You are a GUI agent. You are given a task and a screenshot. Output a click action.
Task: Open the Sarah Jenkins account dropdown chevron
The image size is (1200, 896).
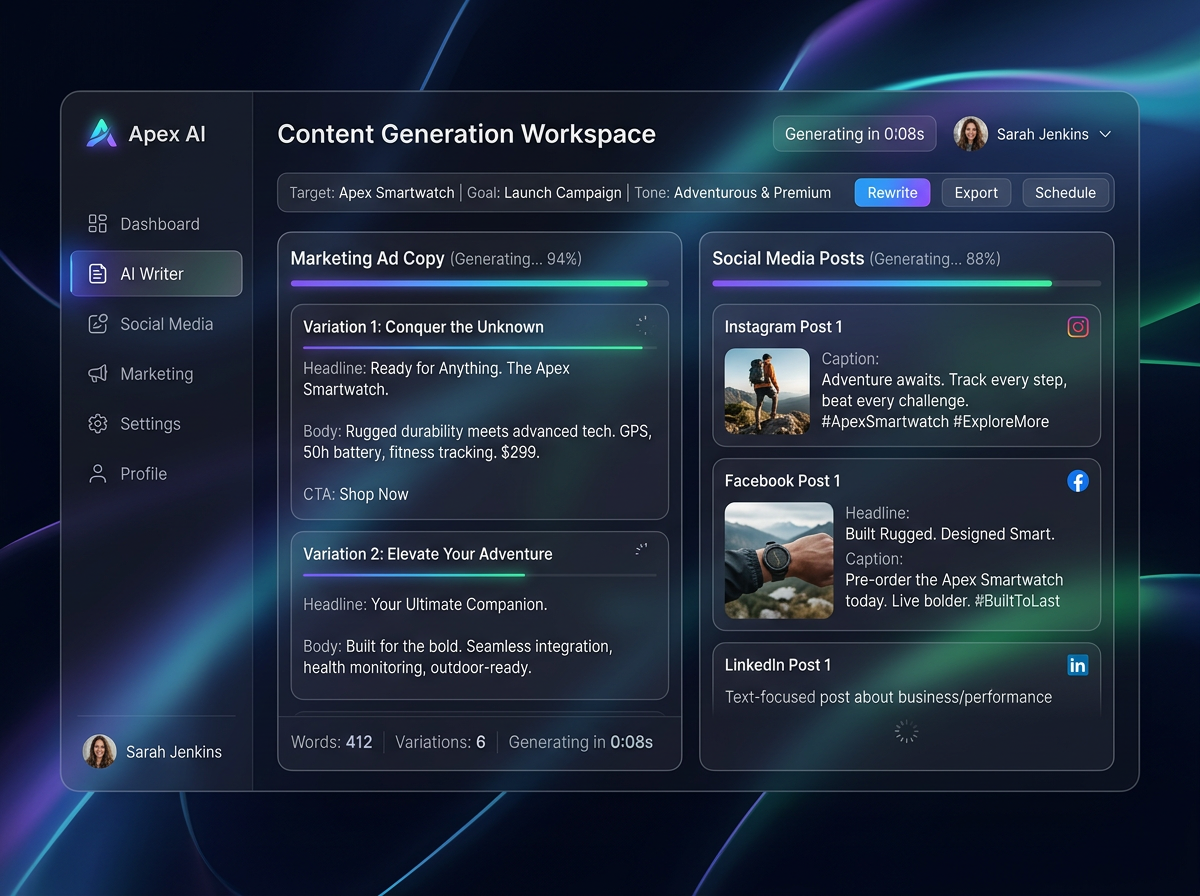[1105, 134]
